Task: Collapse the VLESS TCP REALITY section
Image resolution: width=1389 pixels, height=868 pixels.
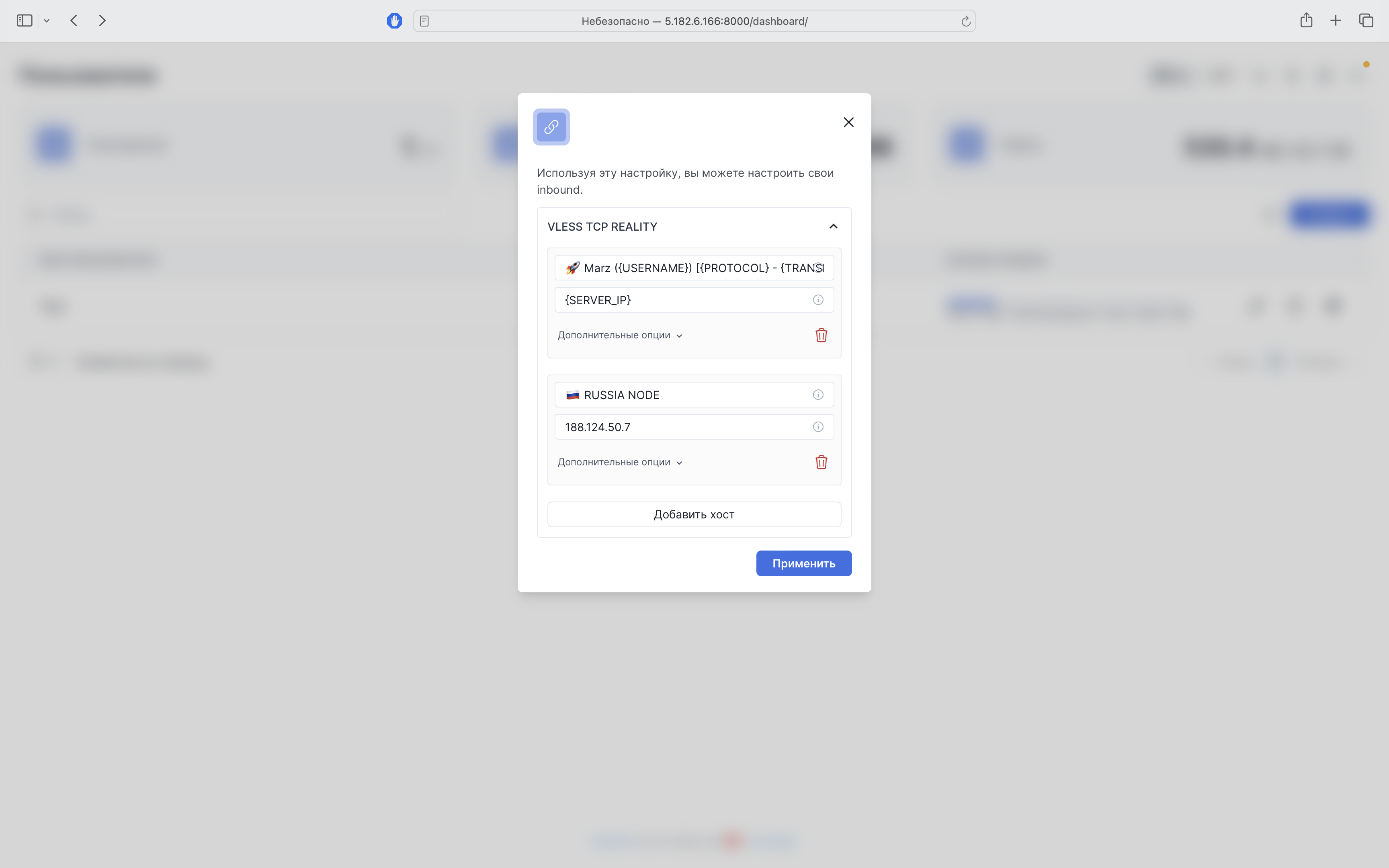Action: (833, 226)
